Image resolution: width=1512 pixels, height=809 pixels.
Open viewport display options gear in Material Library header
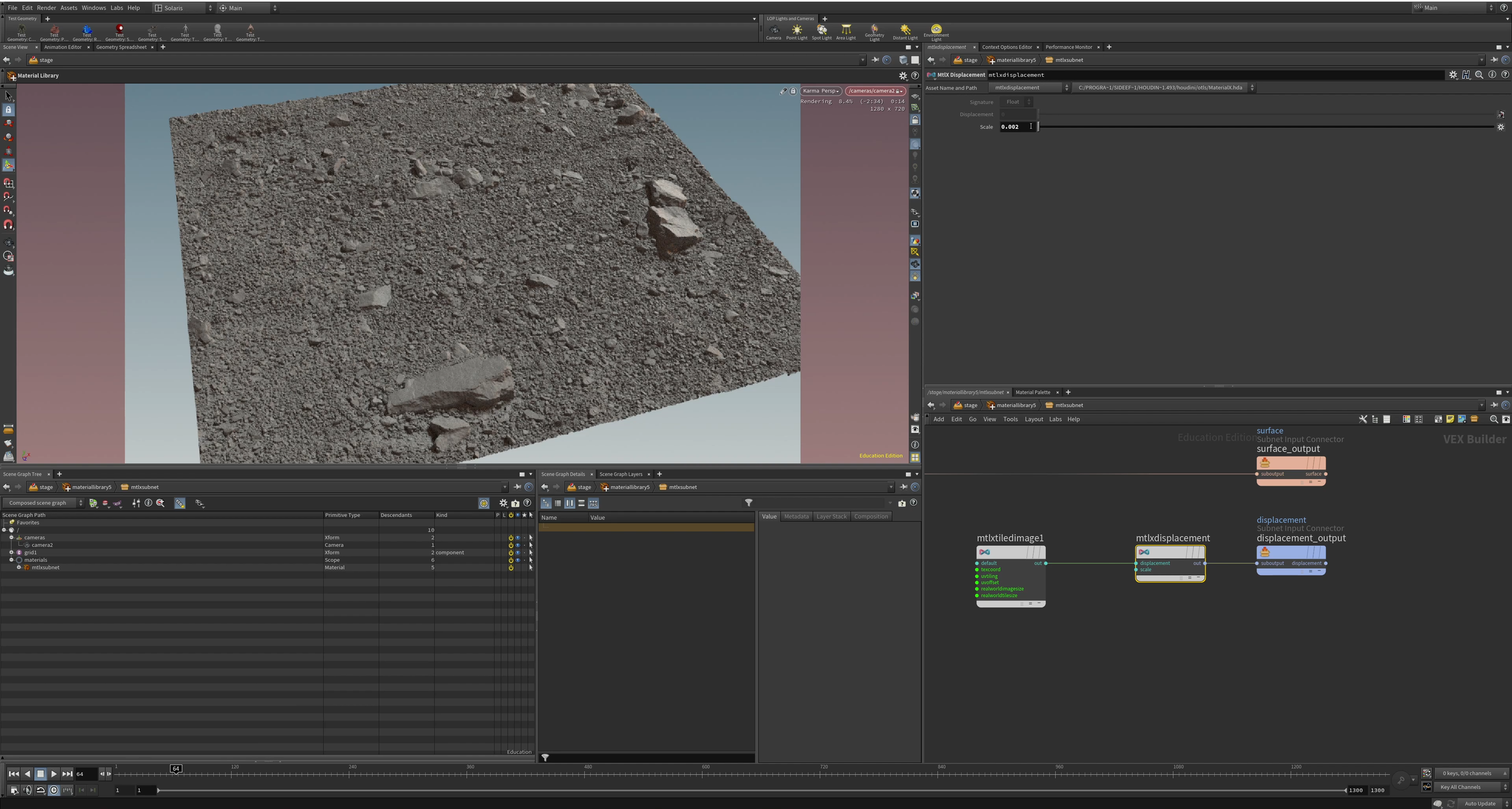click(903, 76)
